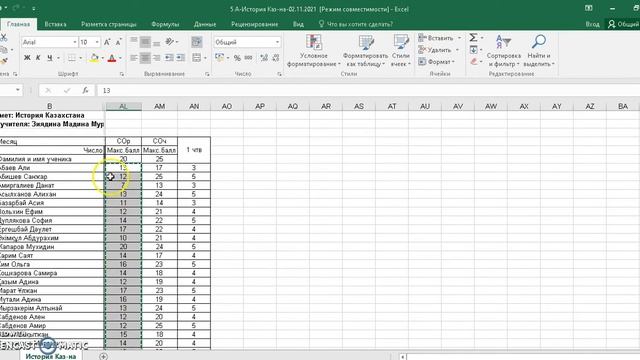Open Стили ячеек gallery
The height and width of the screenshot is (360, 640).
[401, 51]
